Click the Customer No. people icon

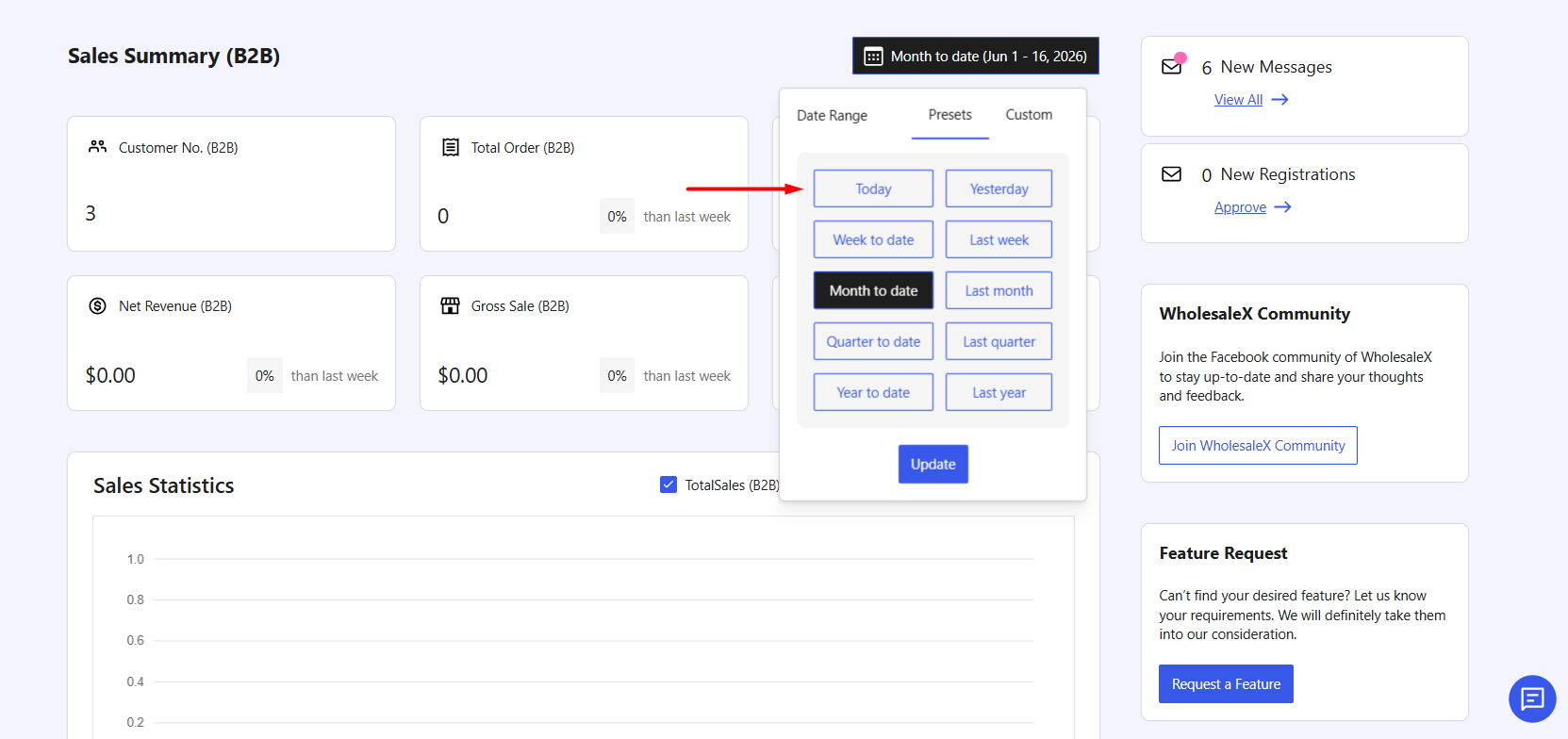[98, 147]
